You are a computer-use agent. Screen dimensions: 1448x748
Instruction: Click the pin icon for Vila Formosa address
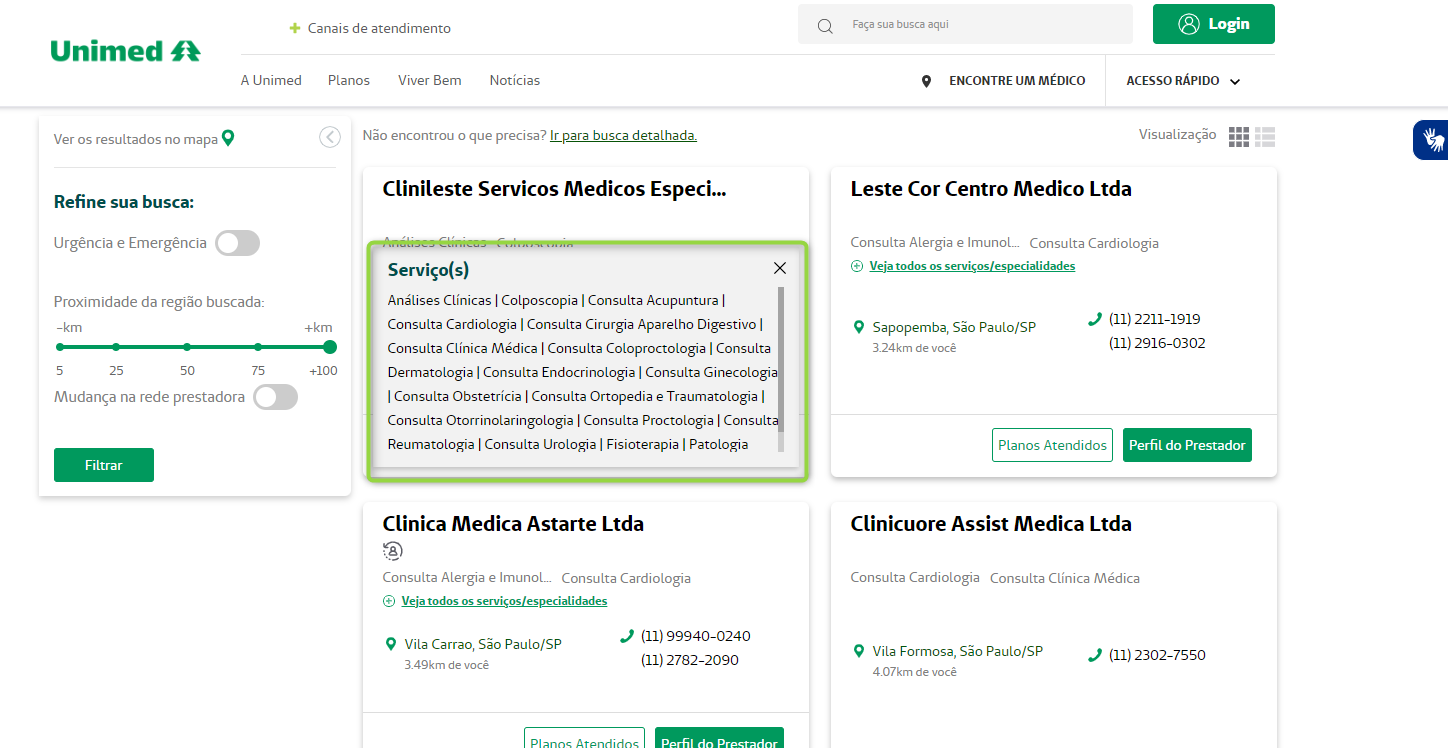858,651
